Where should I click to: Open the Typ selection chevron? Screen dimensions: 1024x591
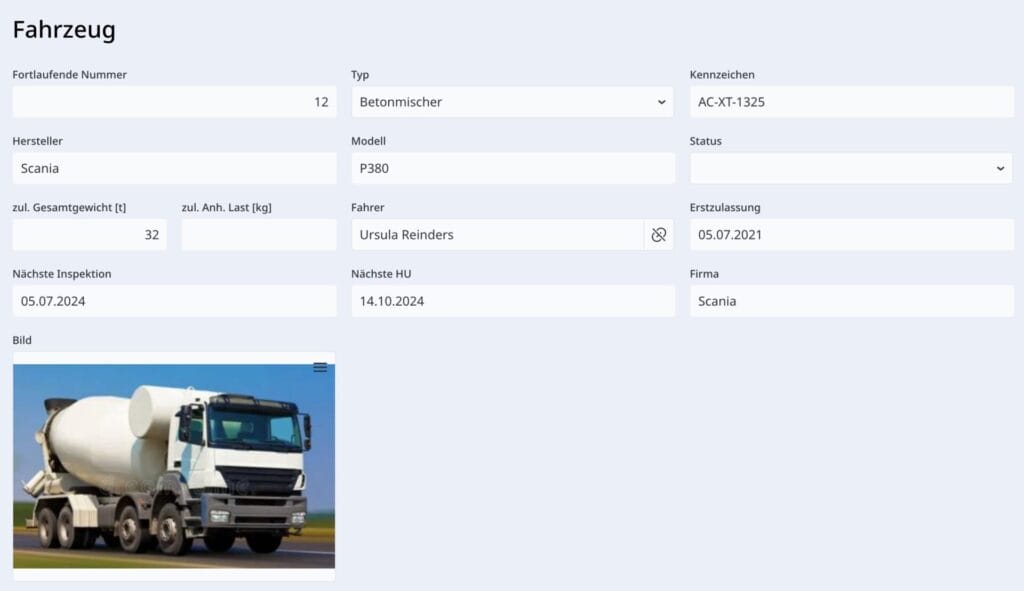point(660,101)
